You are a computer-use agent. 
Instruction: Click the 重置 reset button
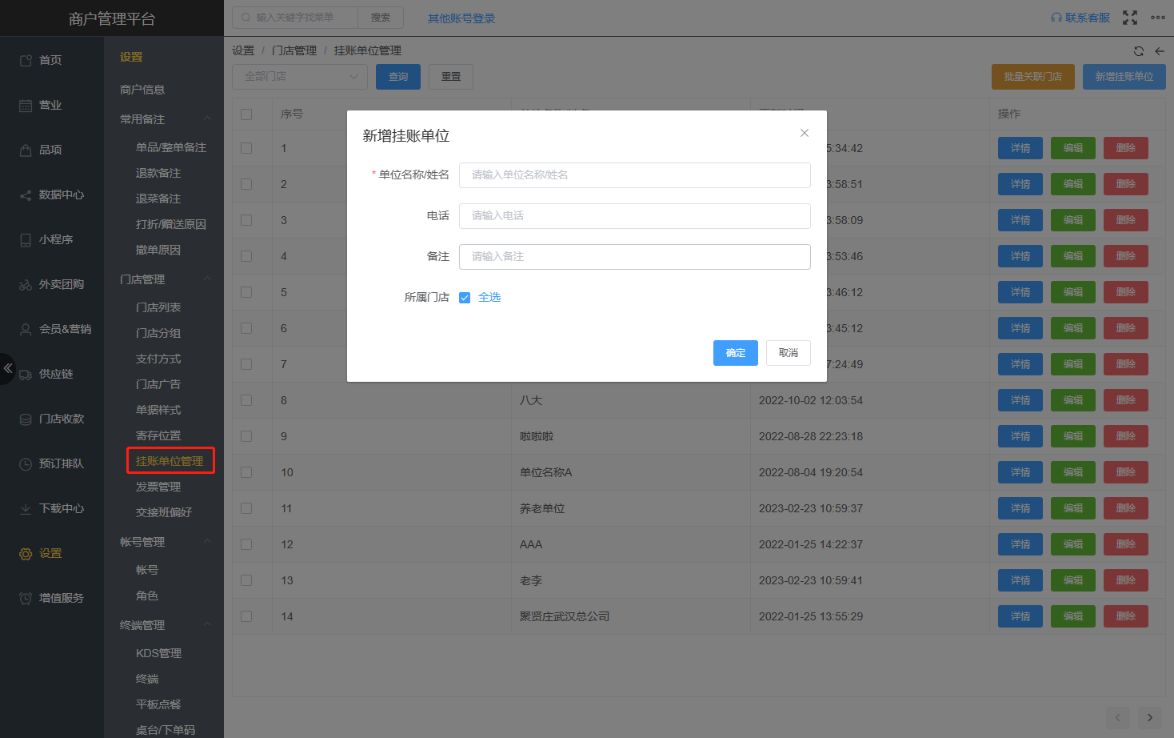point(451,76)
